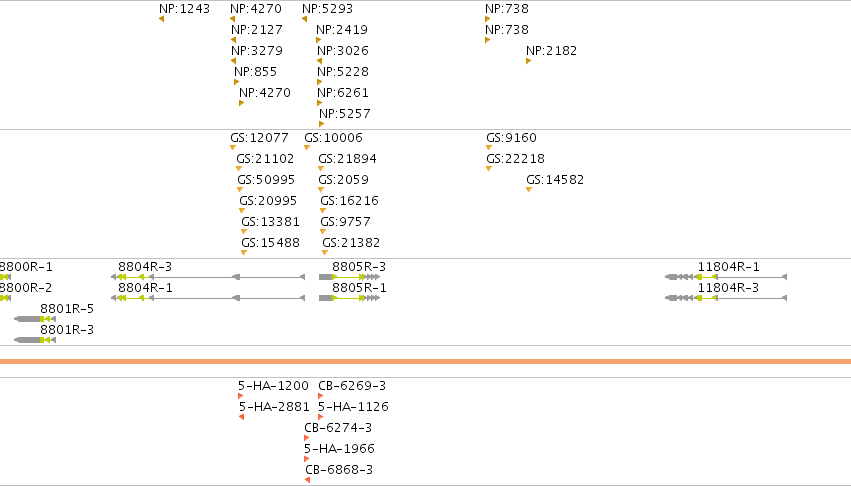Select the NP:5293 feature label
851x486 pixels.
pyautogui.click(x=327, y=9)
